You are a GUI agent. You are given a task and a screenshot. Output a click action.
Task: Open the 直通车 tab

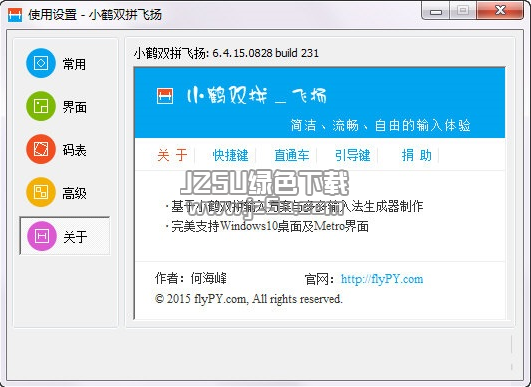pyautogui.click(x=292, y=155)
